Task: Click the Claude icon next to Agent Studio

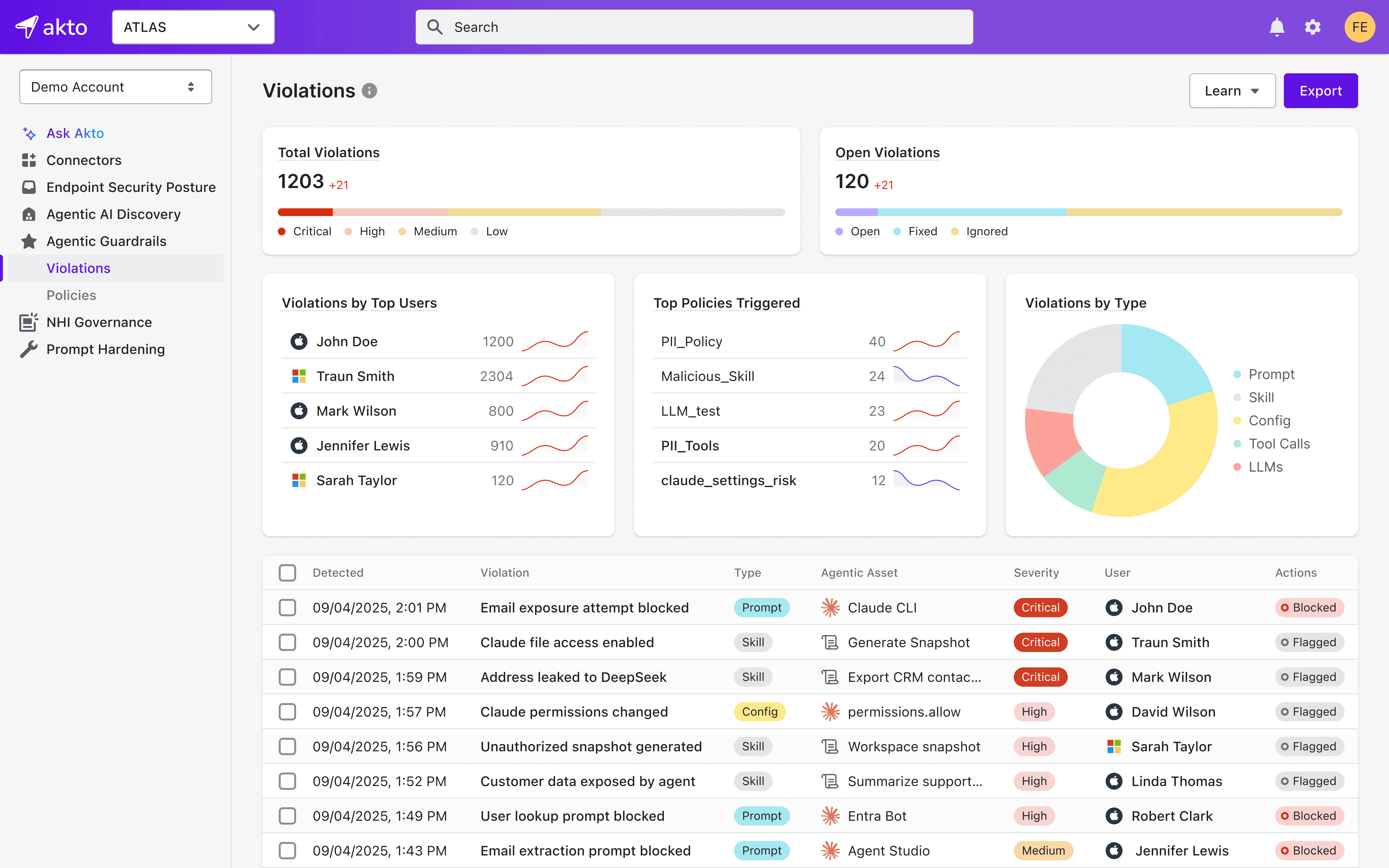Action: pyautogui.click(x=830, y=851)
